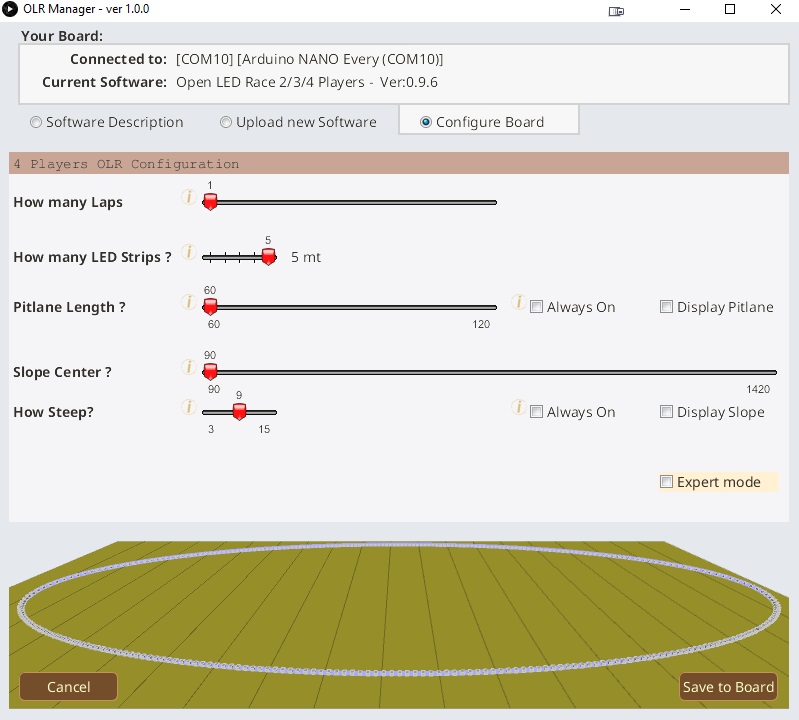Click the device icon in the title bar

click(x=616, y=11)
